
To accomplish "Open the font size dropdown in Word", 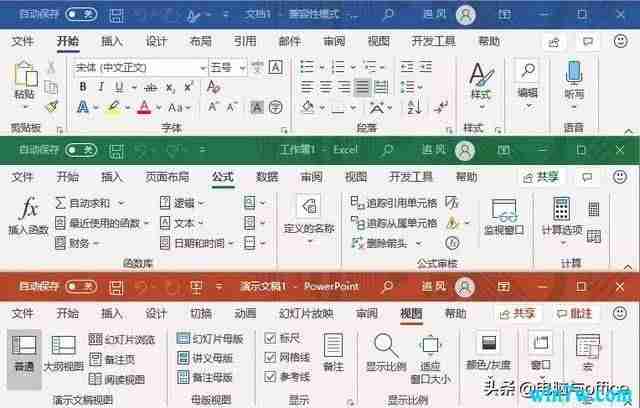I will 242,67.
